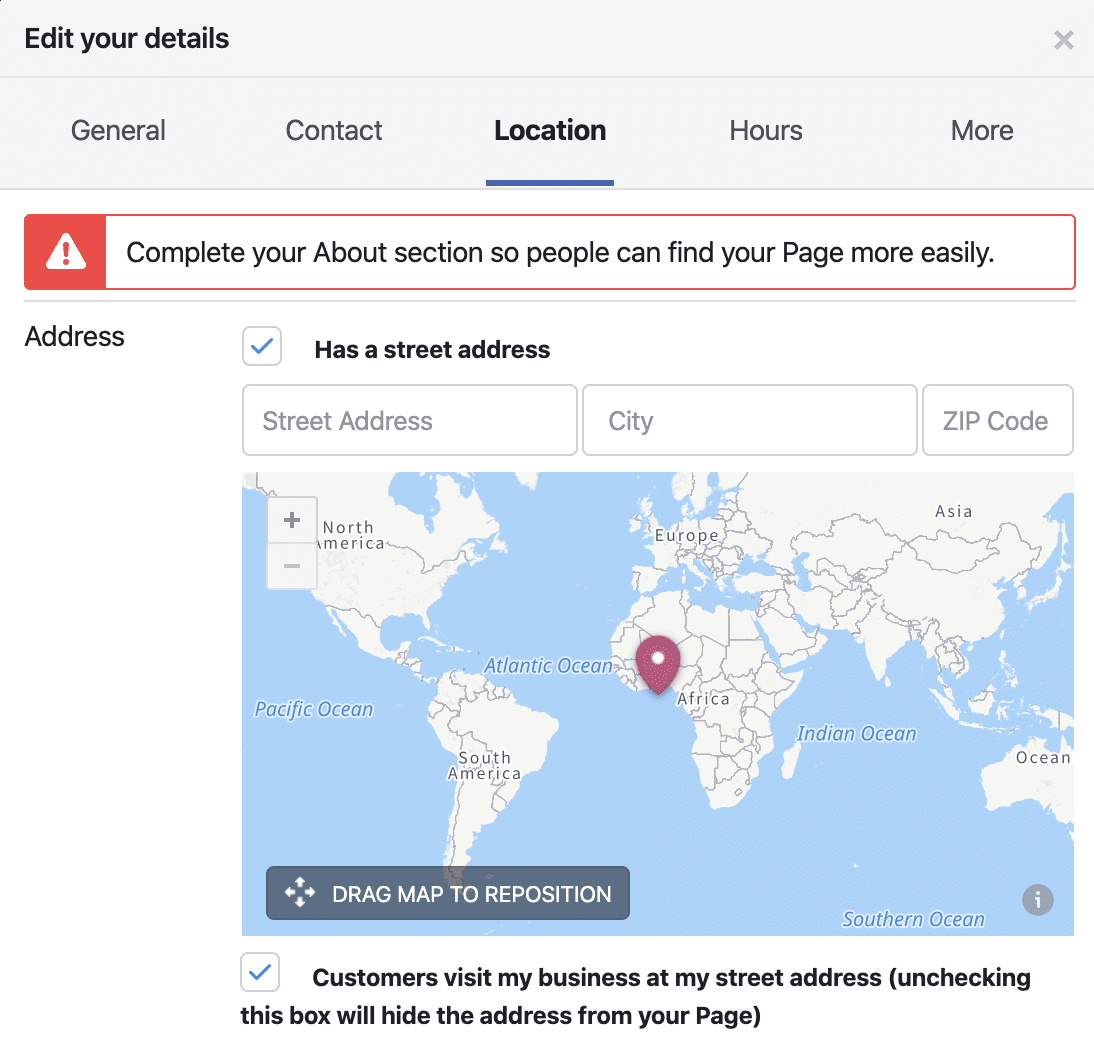Viewport: 1094px width, 1040px height.
Task: Click the ZIP Code input field
Action: pyautogui.click(x=997, y=420)
